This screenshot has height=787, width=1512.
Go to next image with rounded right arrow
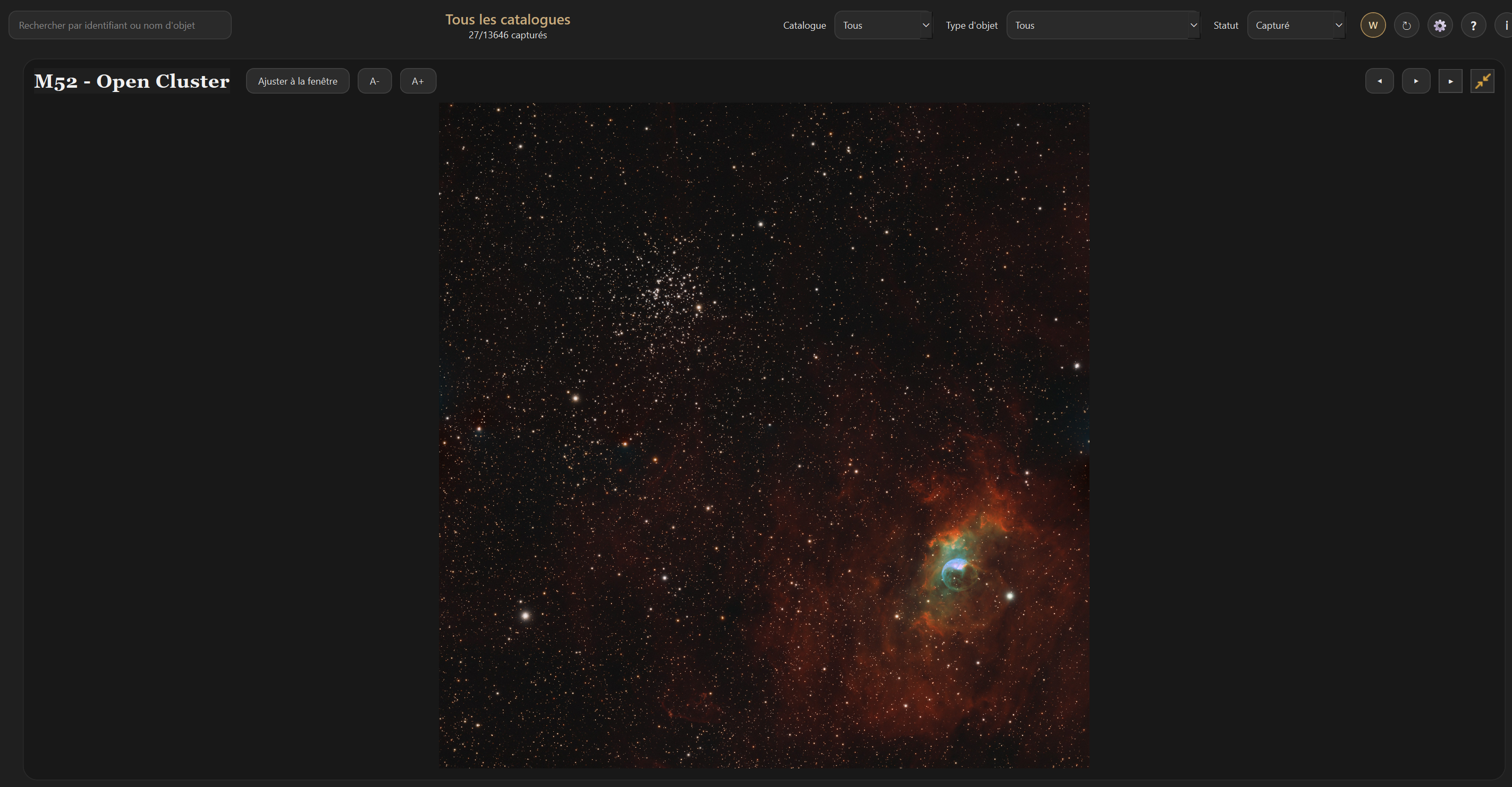tap(1416, 81)
